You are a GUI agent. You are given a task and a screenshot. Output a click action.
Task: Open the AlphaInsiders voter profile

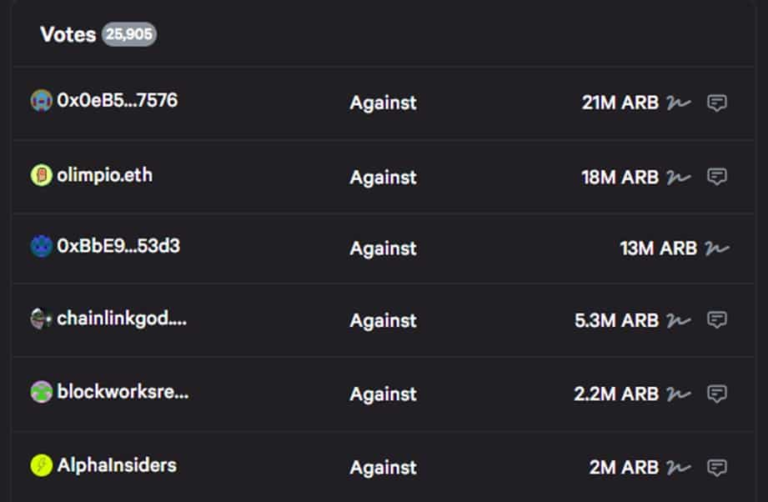click(116, 465)
